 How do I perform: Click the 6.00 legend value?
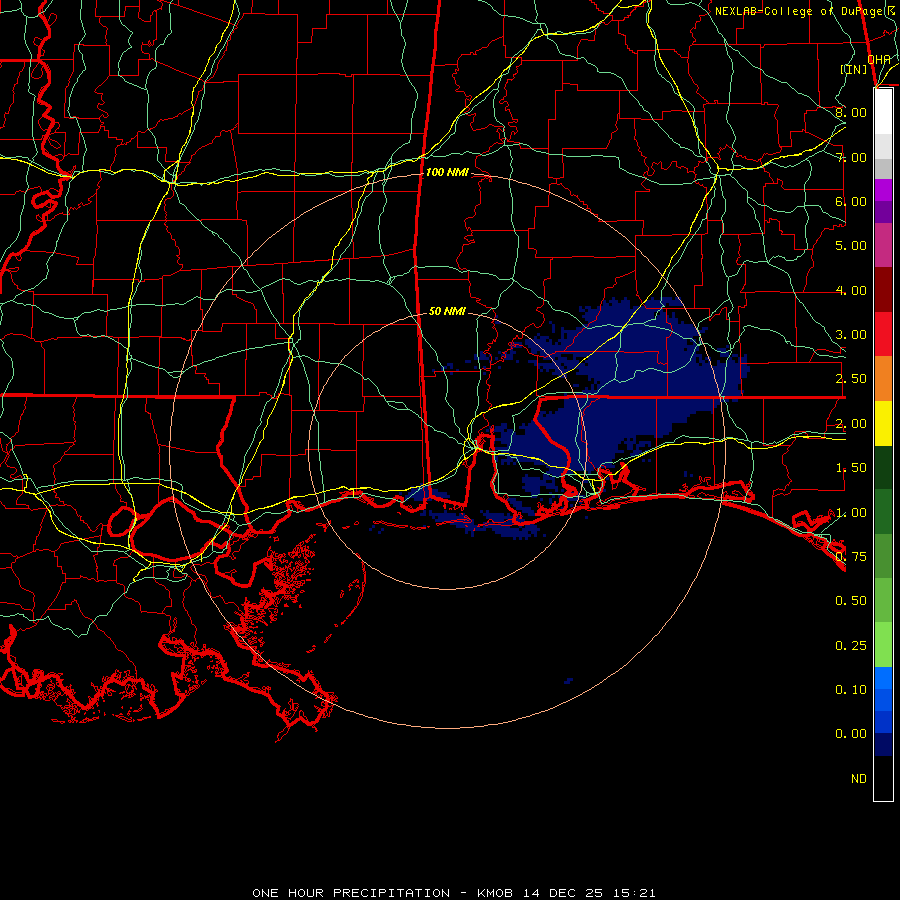tap(851, 201)
